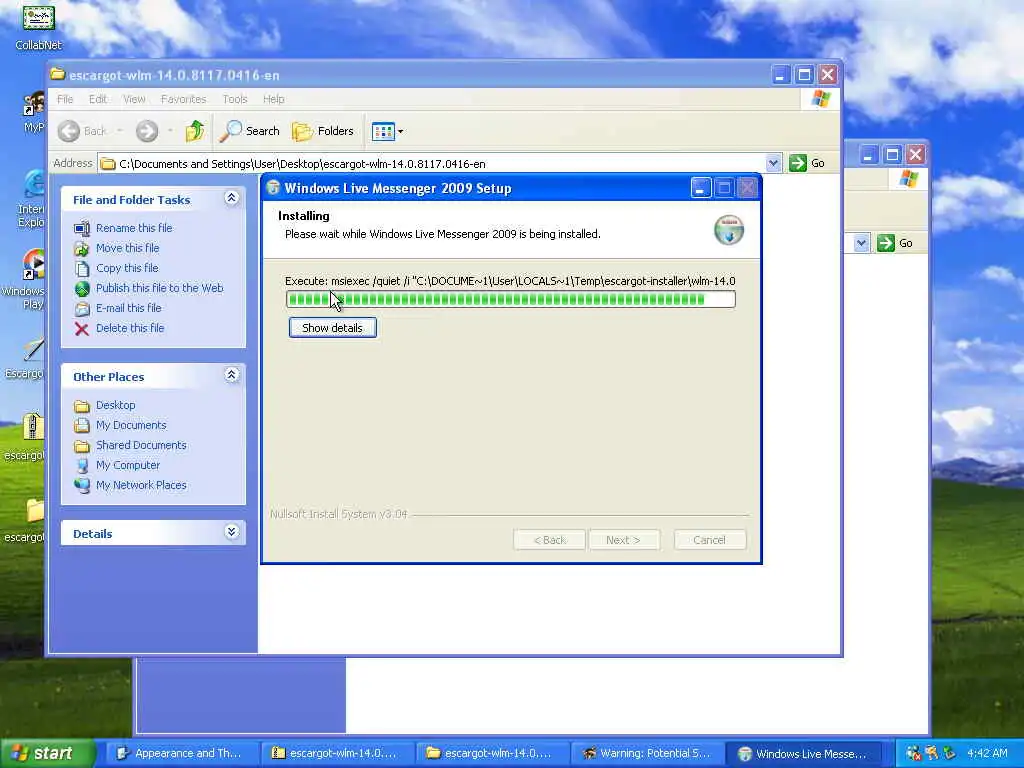Open the Favorites menu in Explorer
This screenshot has width=1024, height=768.
(x=184, y=99)
